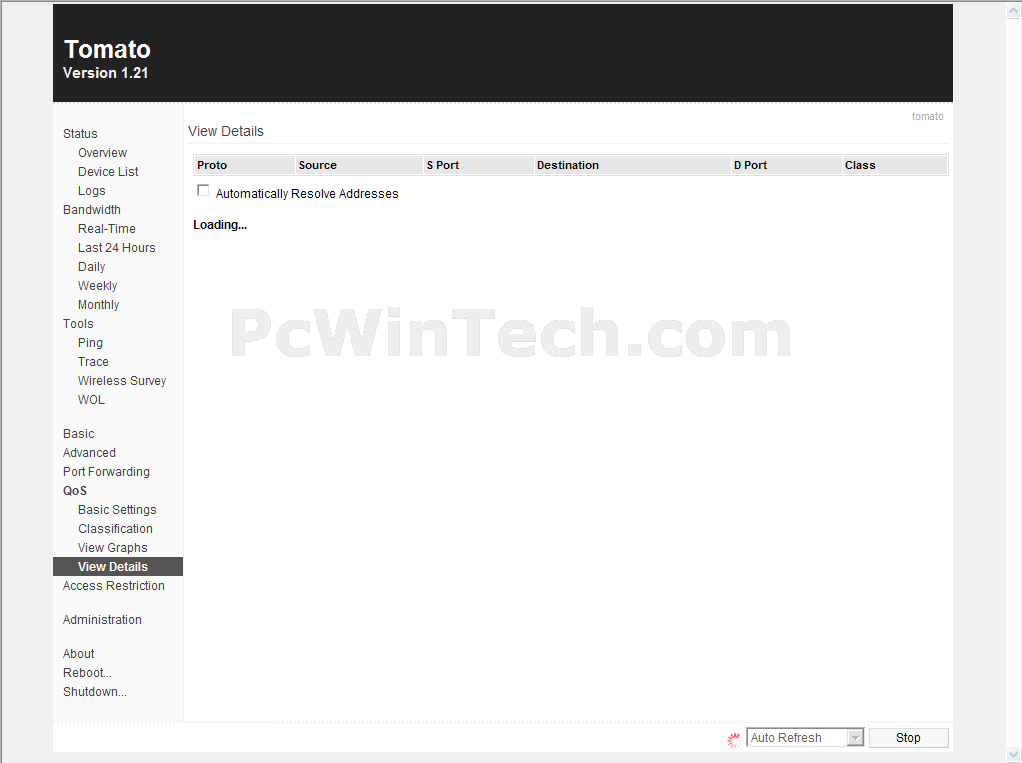Open Daily bandwidth stats

click(91, 266)
